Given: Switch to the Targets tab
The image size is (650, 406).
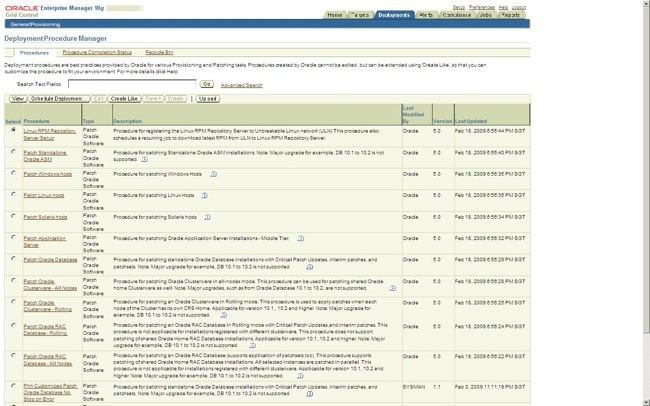Looking at the screenshot, I should (x=360, y=15).
